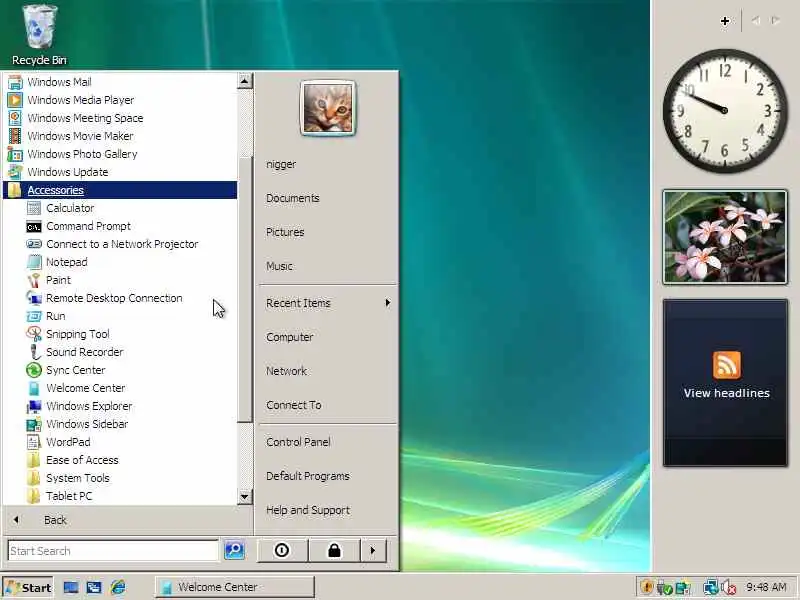Click the muted volume tray icon

pos(729,587)
